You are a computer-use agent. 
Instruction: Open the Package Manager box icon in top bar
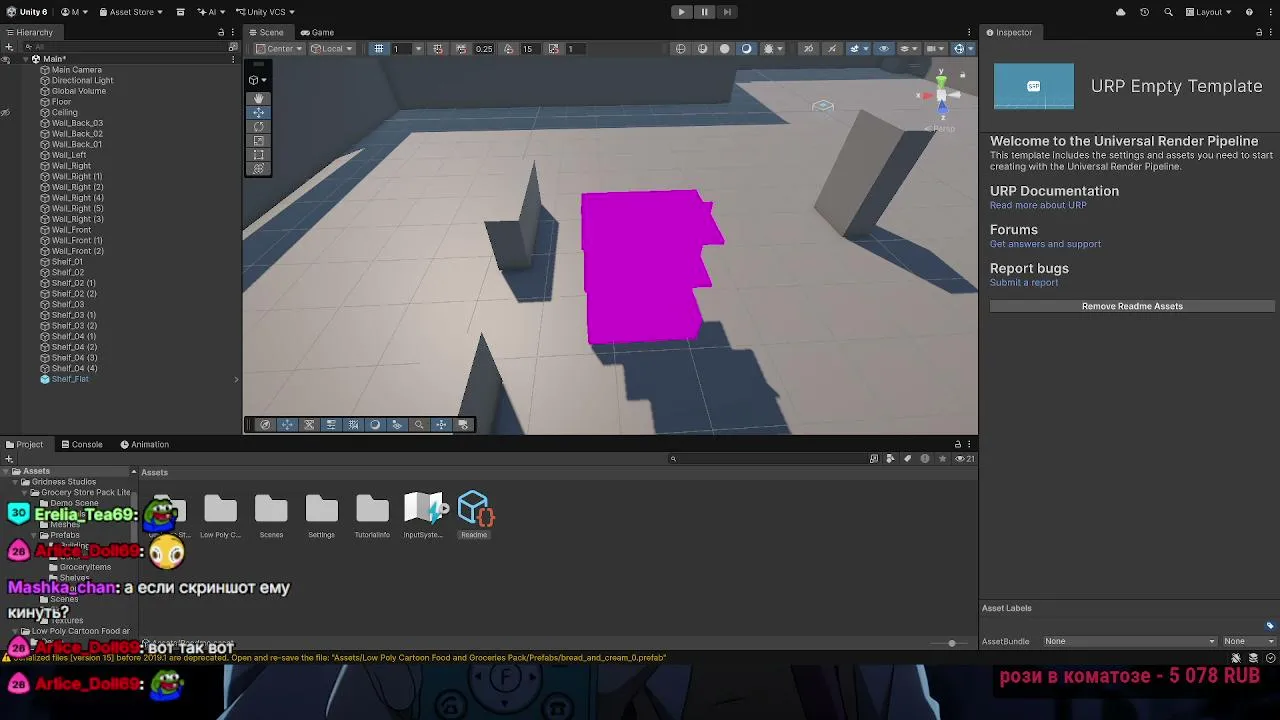[180, 12]
